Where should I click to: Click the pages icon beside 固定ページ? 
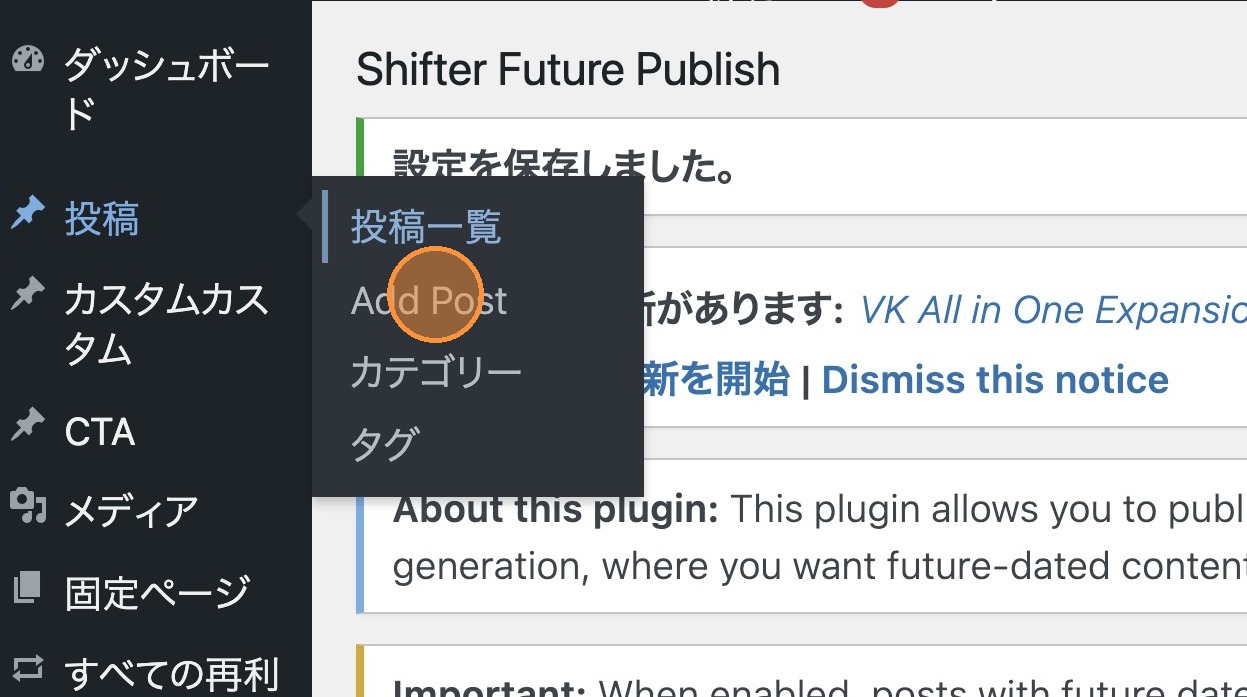[28, 589]
